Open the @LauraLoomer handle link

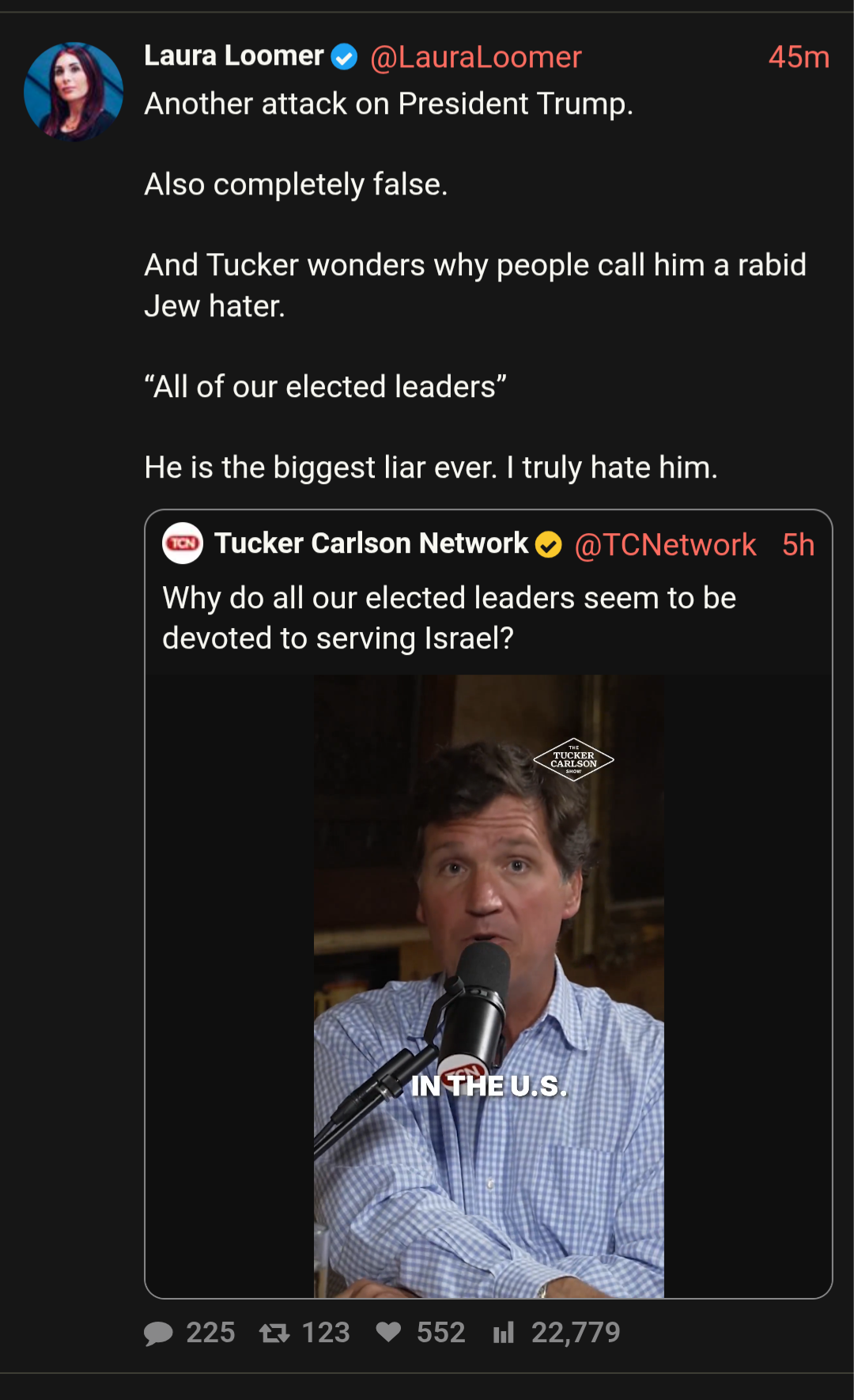pos(475,57)
